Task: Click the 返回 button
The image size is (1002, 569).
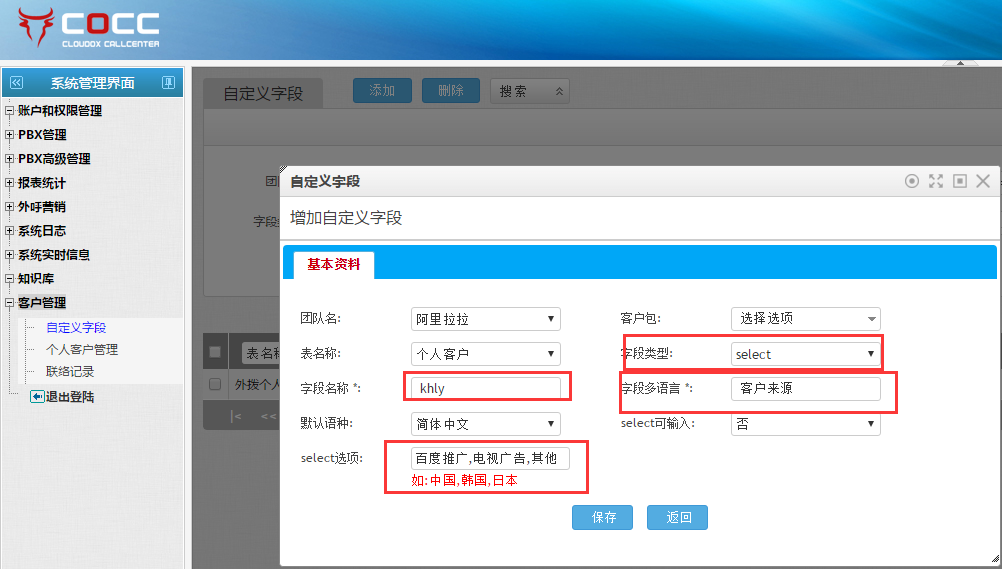Action: point(677,517)
